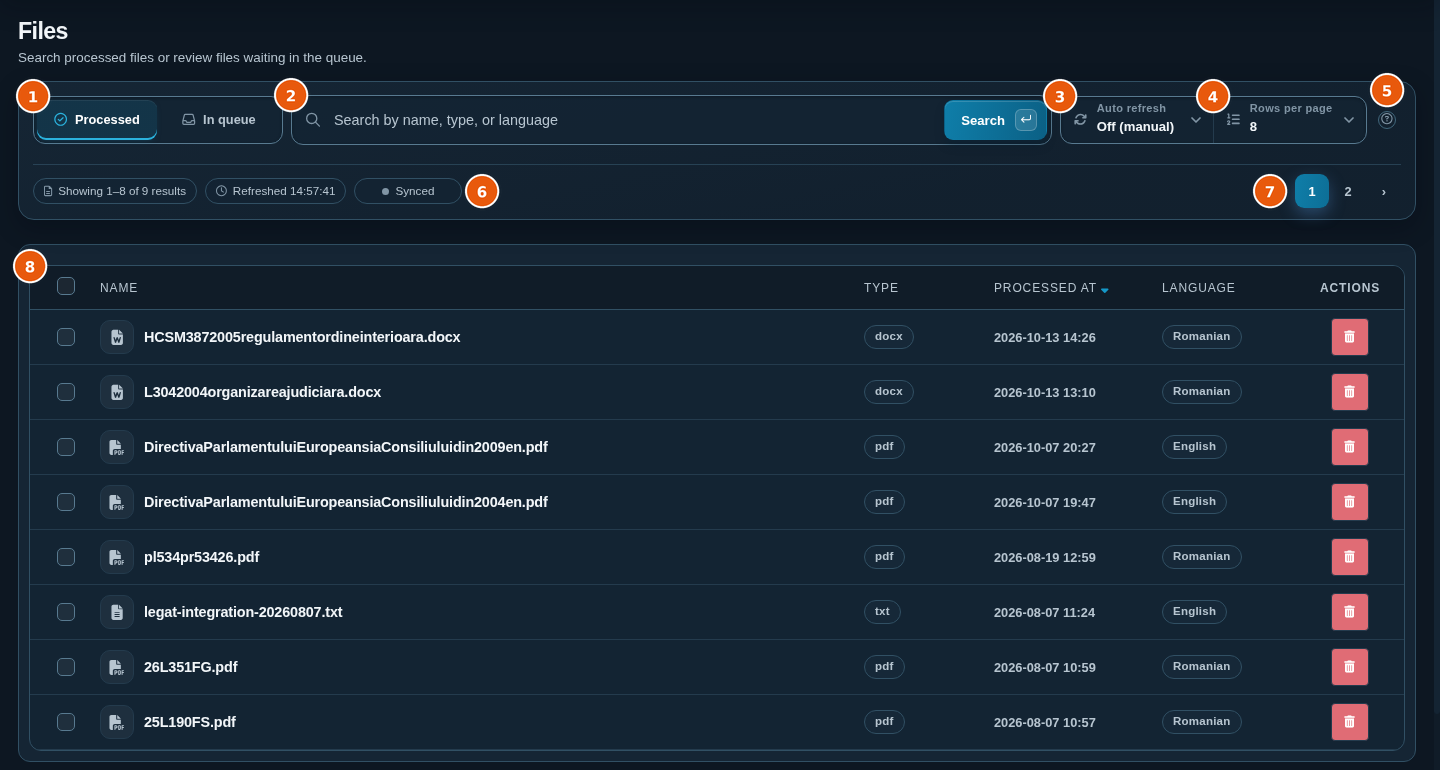This screenshot has height=770, width=1440.
Task: Click the Search button
Action: pyautogui.click(x=995, y=120)
